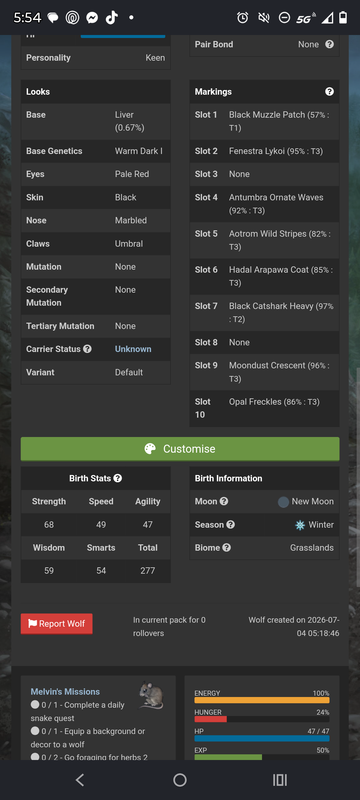Viewport: 360px width, 800px height.
Task: Tap the chat bubble notification icon
Action: pos(53,18)
